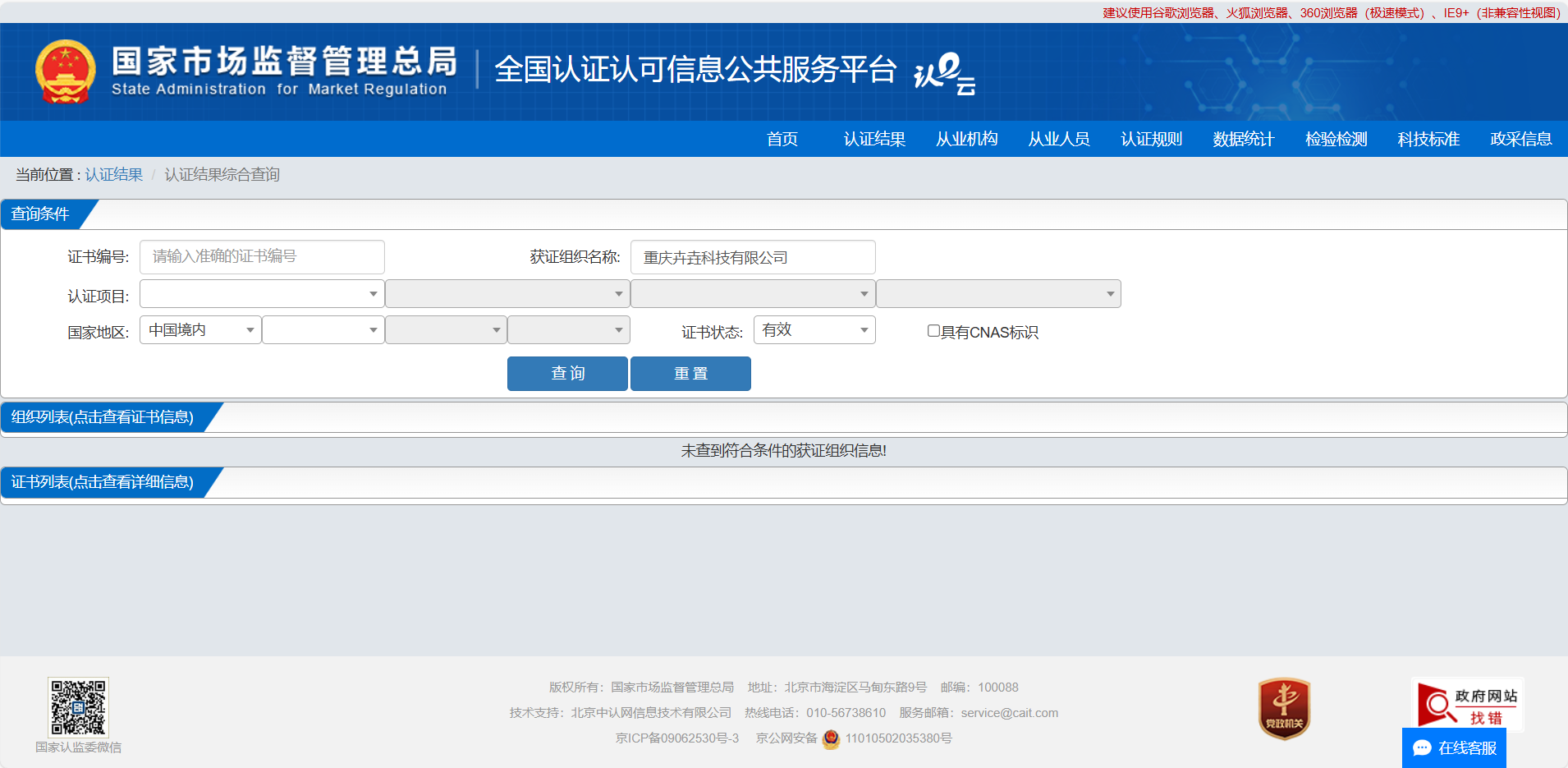This screenshot has height=768, width=1568.
Task: Click the 热线电话 010-56738610 text
Action: pyautogui.click(x=815, y=713)
